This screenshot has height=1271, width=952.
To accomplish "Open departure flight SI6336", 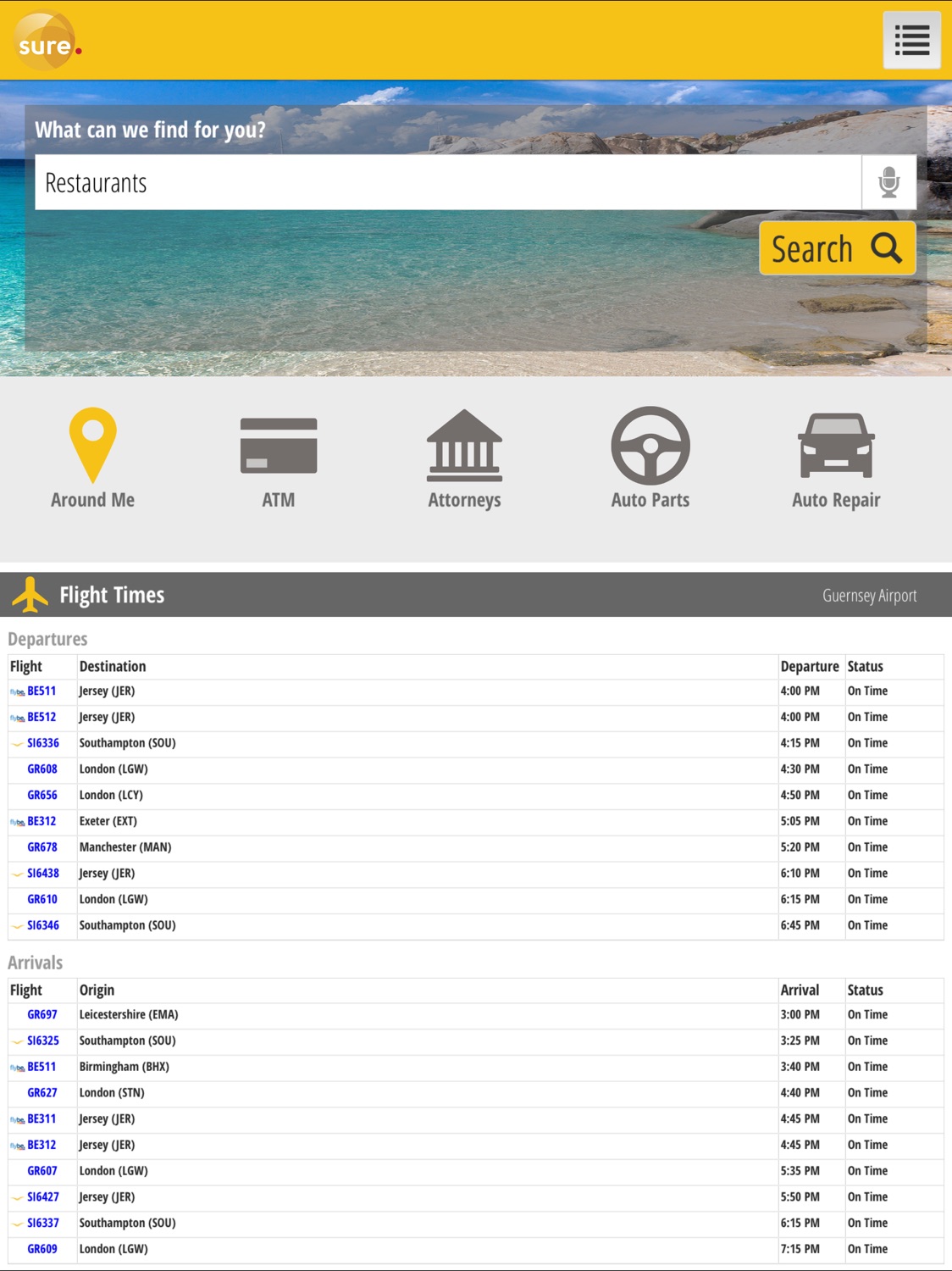I will [x=43, y=743].
